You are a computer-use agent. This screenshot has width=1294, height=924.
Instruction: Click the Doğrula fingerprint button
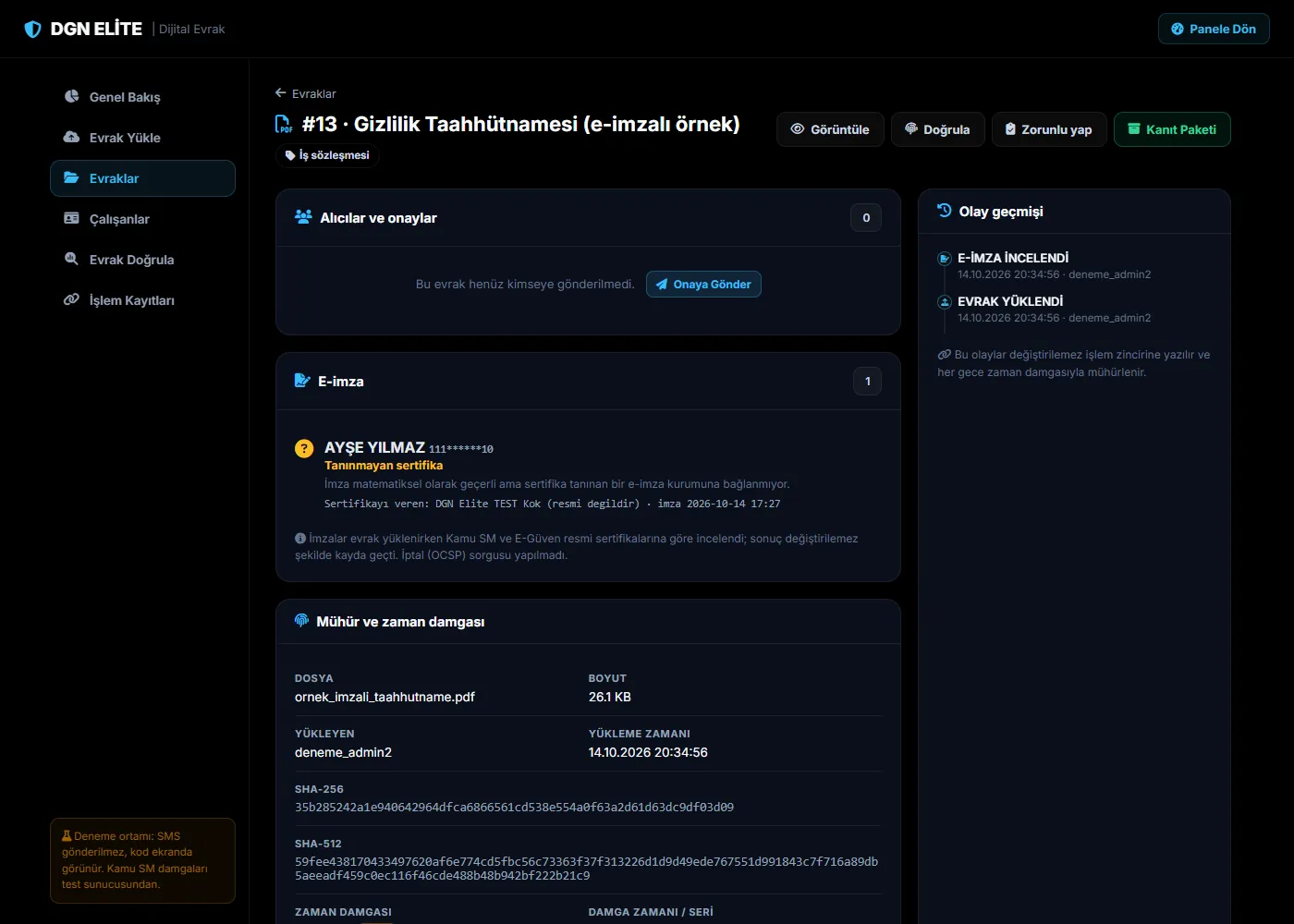[937, 129]
